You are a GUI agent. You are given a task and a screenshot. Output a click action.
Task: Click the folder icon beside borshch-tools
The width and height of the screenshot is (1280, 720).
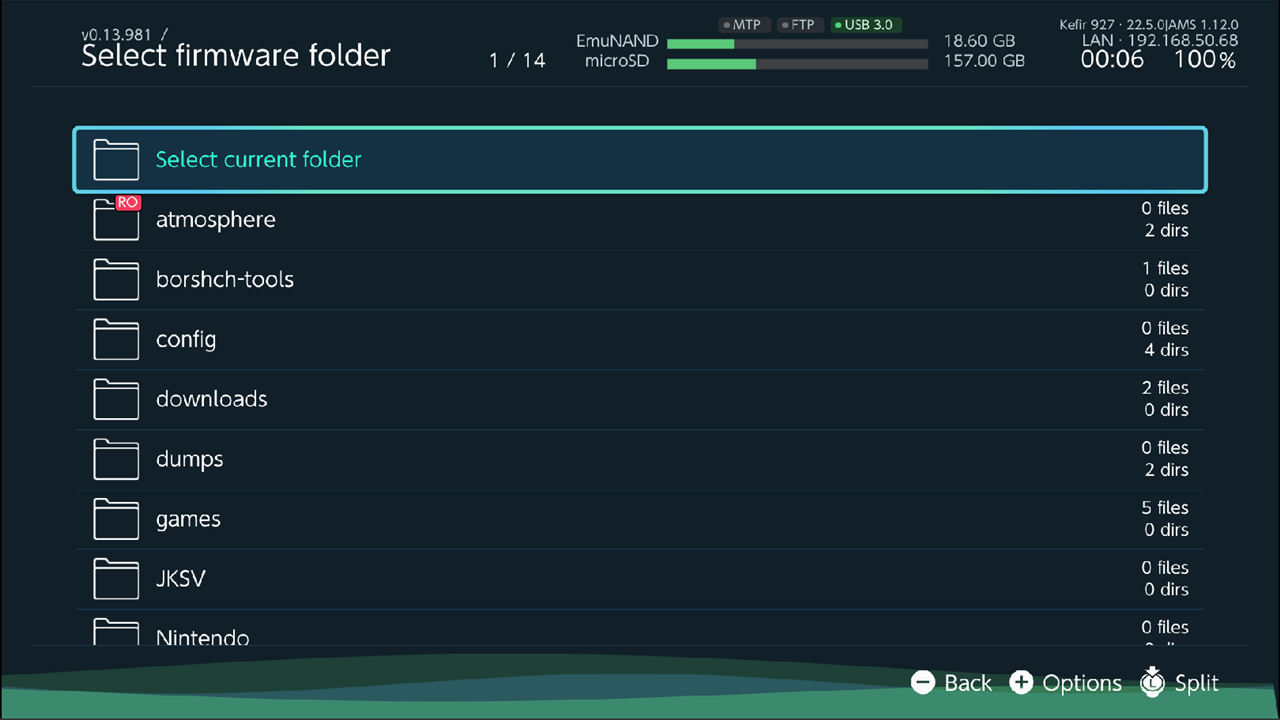coord(116,279)
